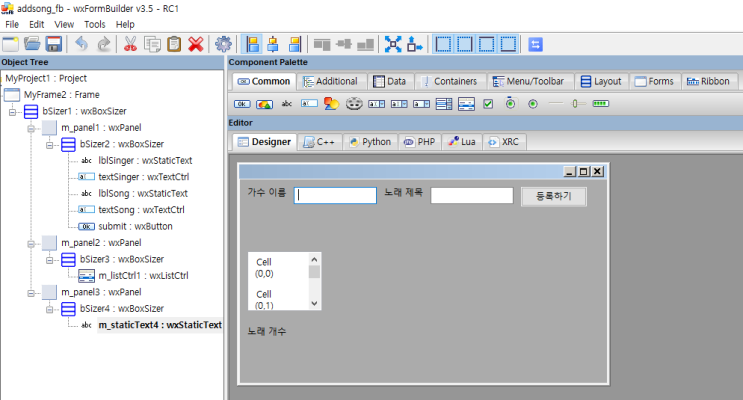Toggle the Expand (four arrows) option
The width and height of the screenshot is (743, 400).
pyautogui.click(x=393, y=44)
